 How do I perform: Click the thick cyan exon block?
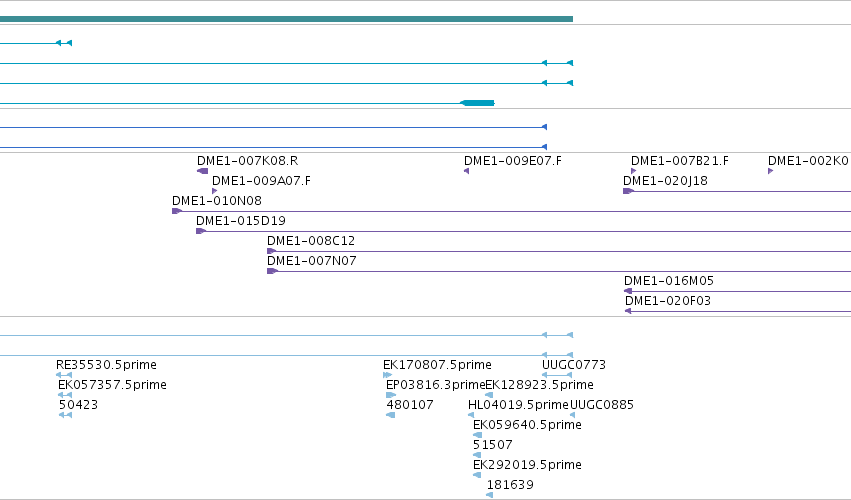(477, 103)
